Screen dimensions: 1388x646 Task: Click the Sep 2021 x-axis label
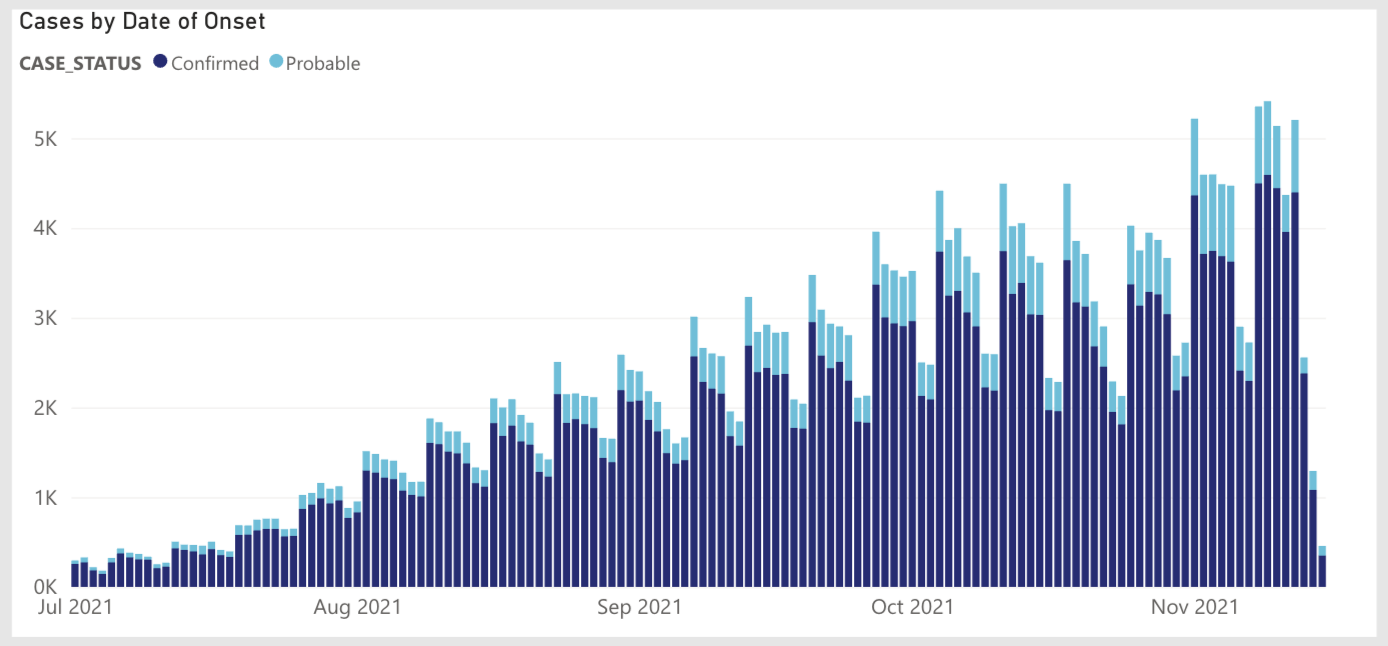(639, 606)
